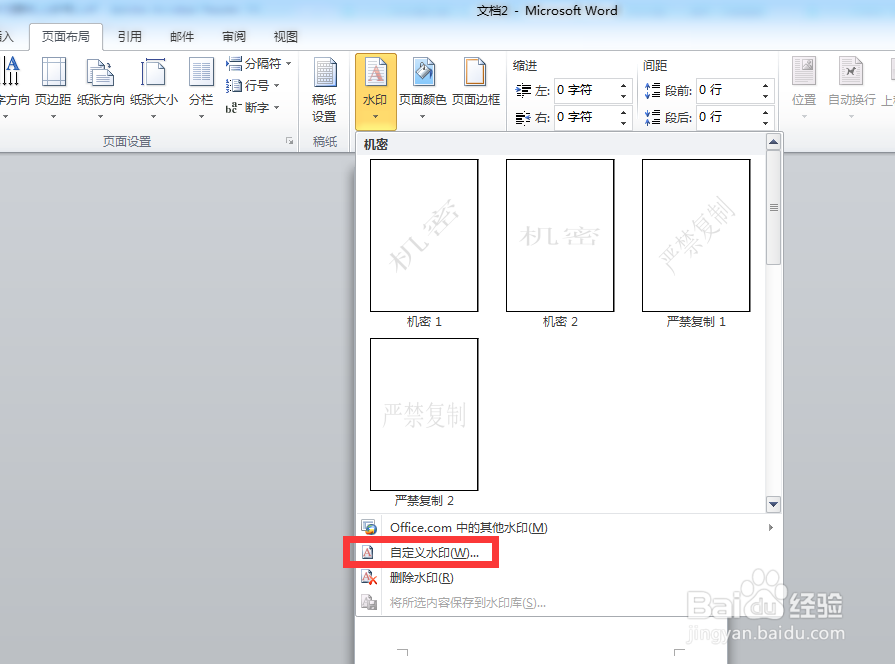The width and height of the screenshot is (895, 664).
Task: Switch to References (引用) tab
Action: 130,37
